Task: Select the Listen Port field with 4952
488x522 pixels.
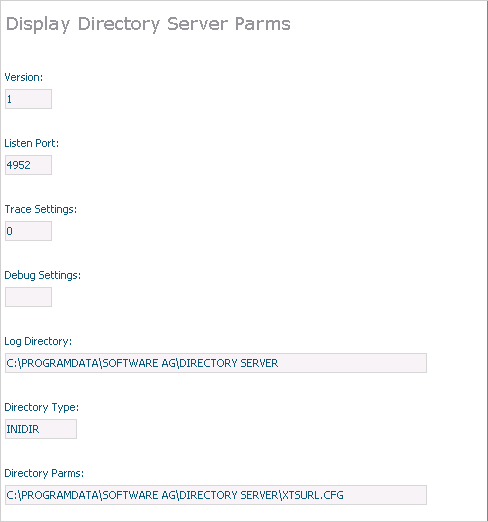Action: coord(28,165)
